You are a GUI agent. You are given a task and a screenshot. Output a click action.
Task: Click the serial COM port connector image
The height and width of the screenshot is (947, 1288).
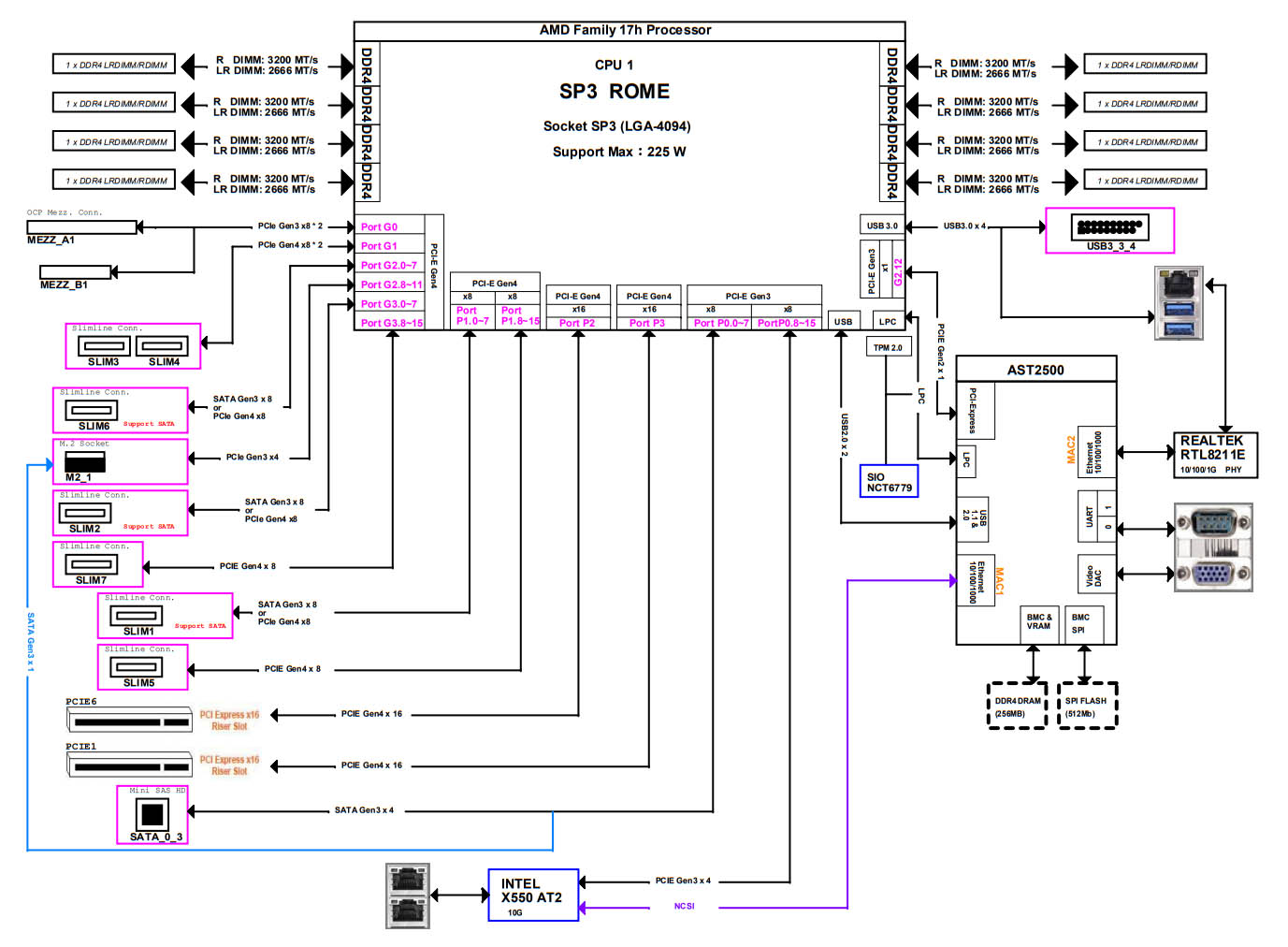coord(1213,521)
